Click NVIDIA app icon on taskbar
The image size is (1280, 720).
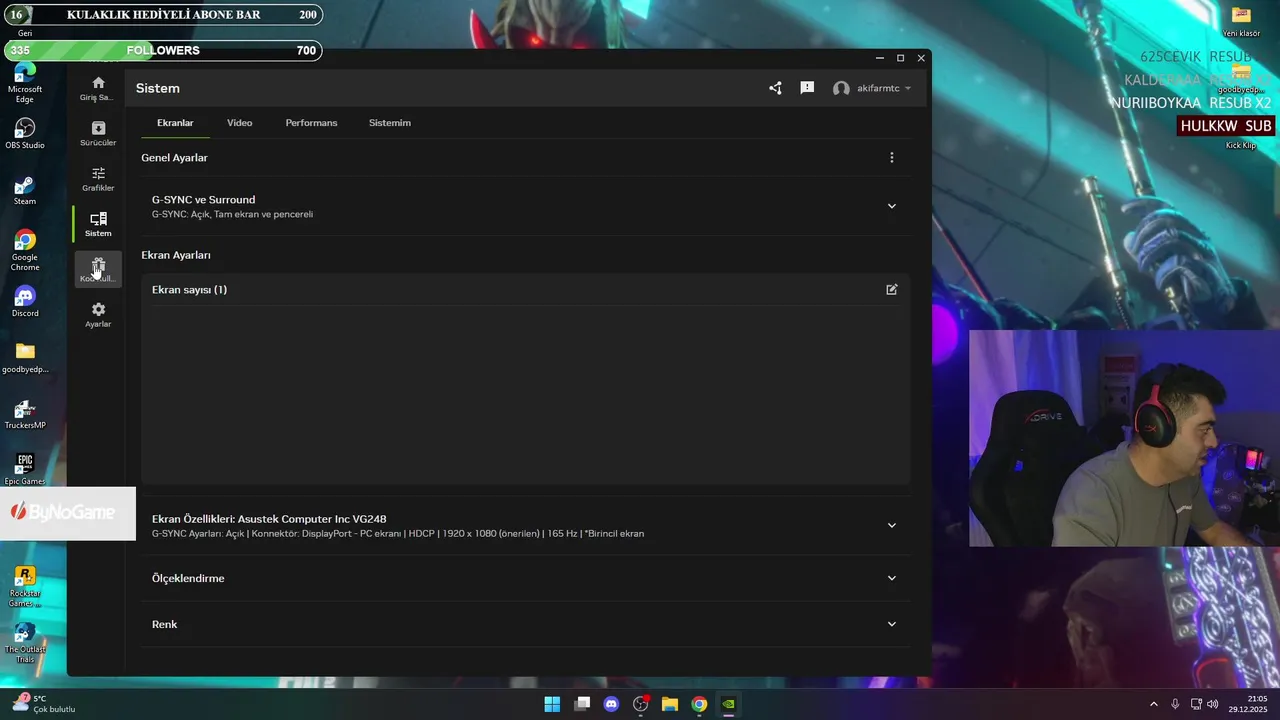[729, 704]
